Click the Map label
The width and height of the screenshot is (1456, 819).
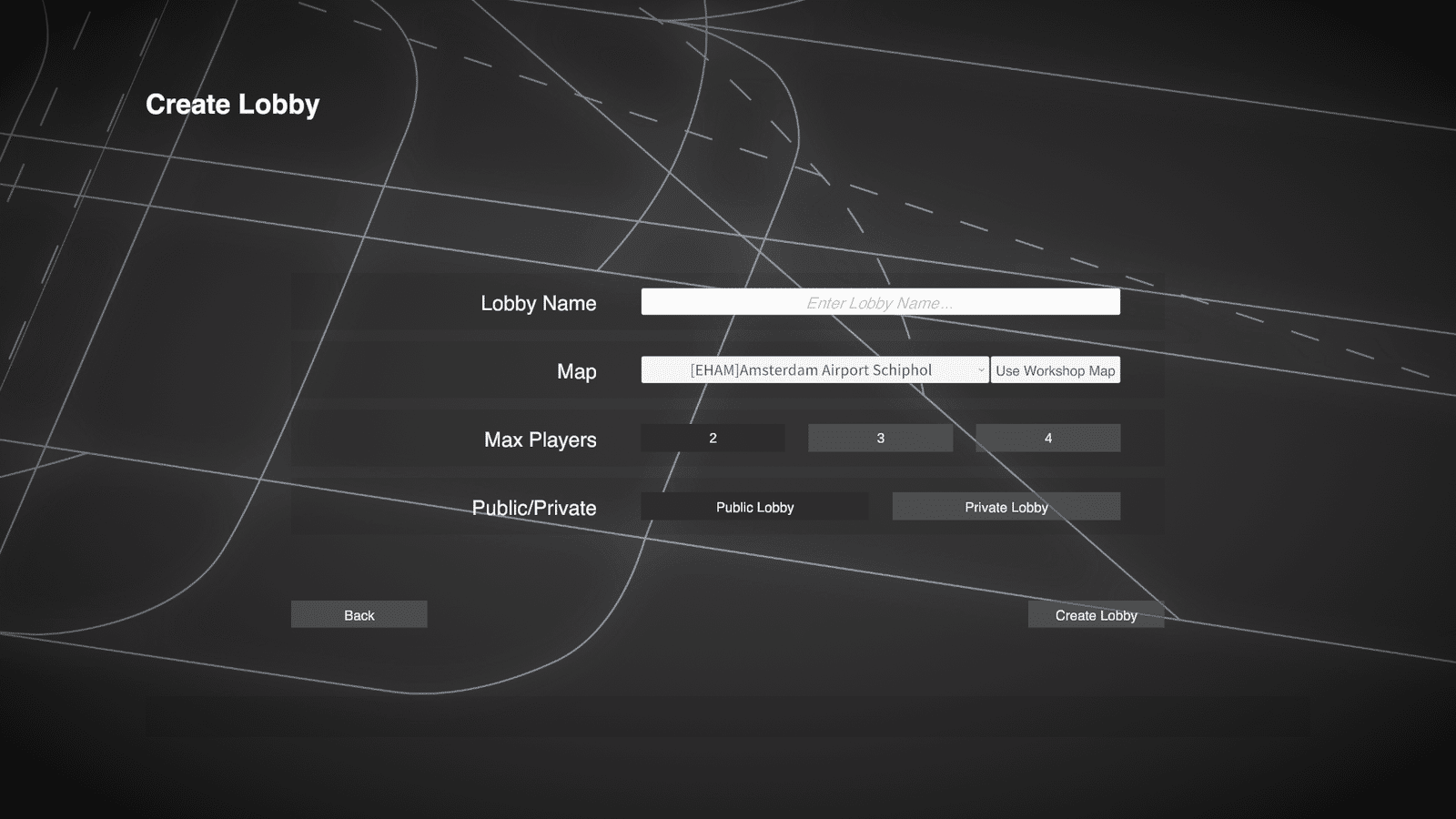coord(576,371)
